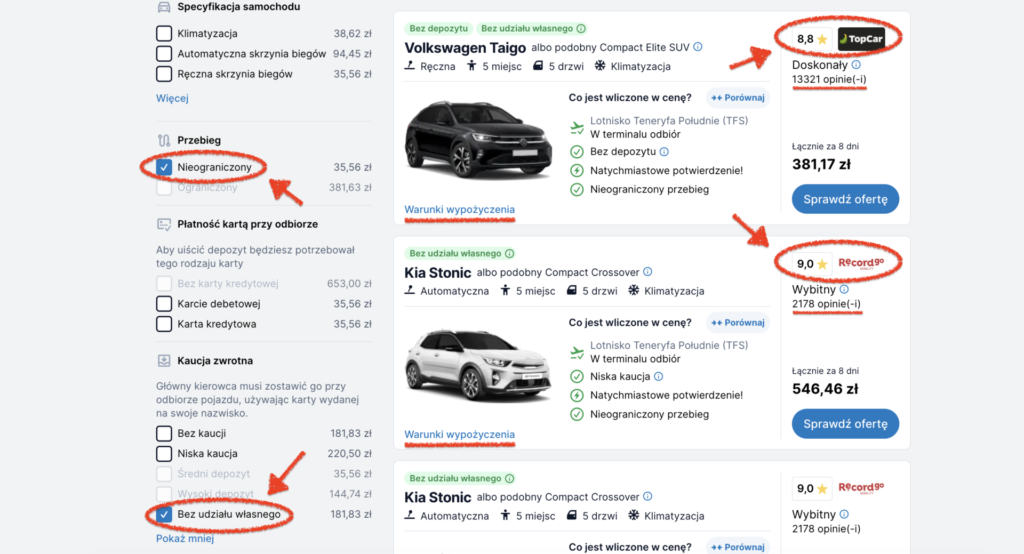
Task: Tick the Niska kaucja checkbox
Action: click(x=164, y=453)
